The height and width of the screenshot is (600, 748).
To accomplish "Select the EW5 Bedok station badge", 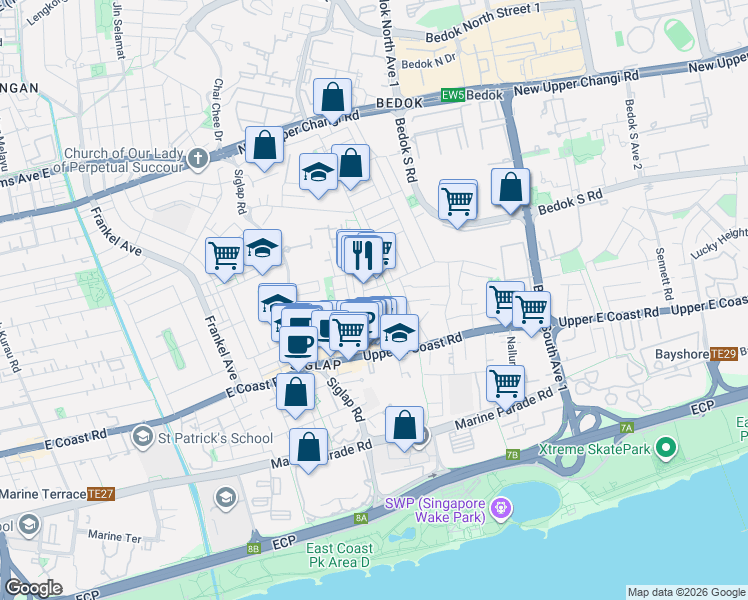I will click(x=453, y=95).
